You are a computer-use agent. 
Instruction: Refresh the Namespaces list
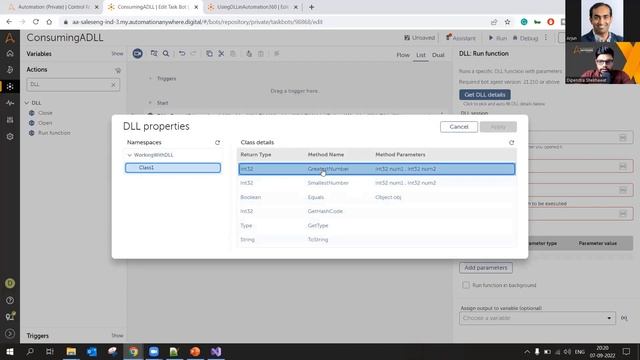tap(218, 142)
